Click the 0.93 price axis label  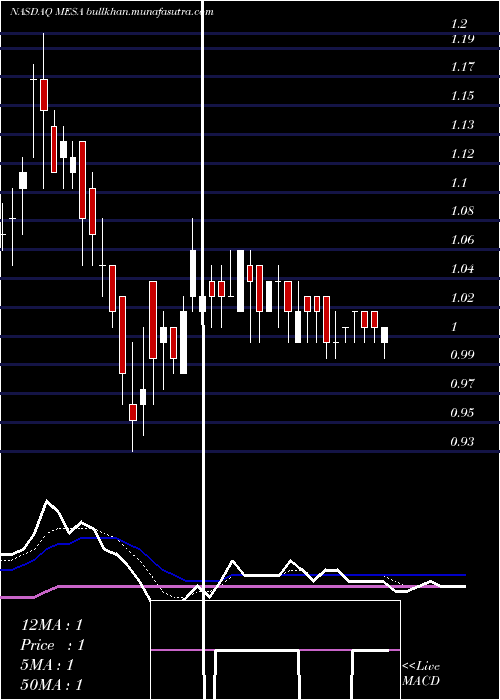[x=462, y=442]
